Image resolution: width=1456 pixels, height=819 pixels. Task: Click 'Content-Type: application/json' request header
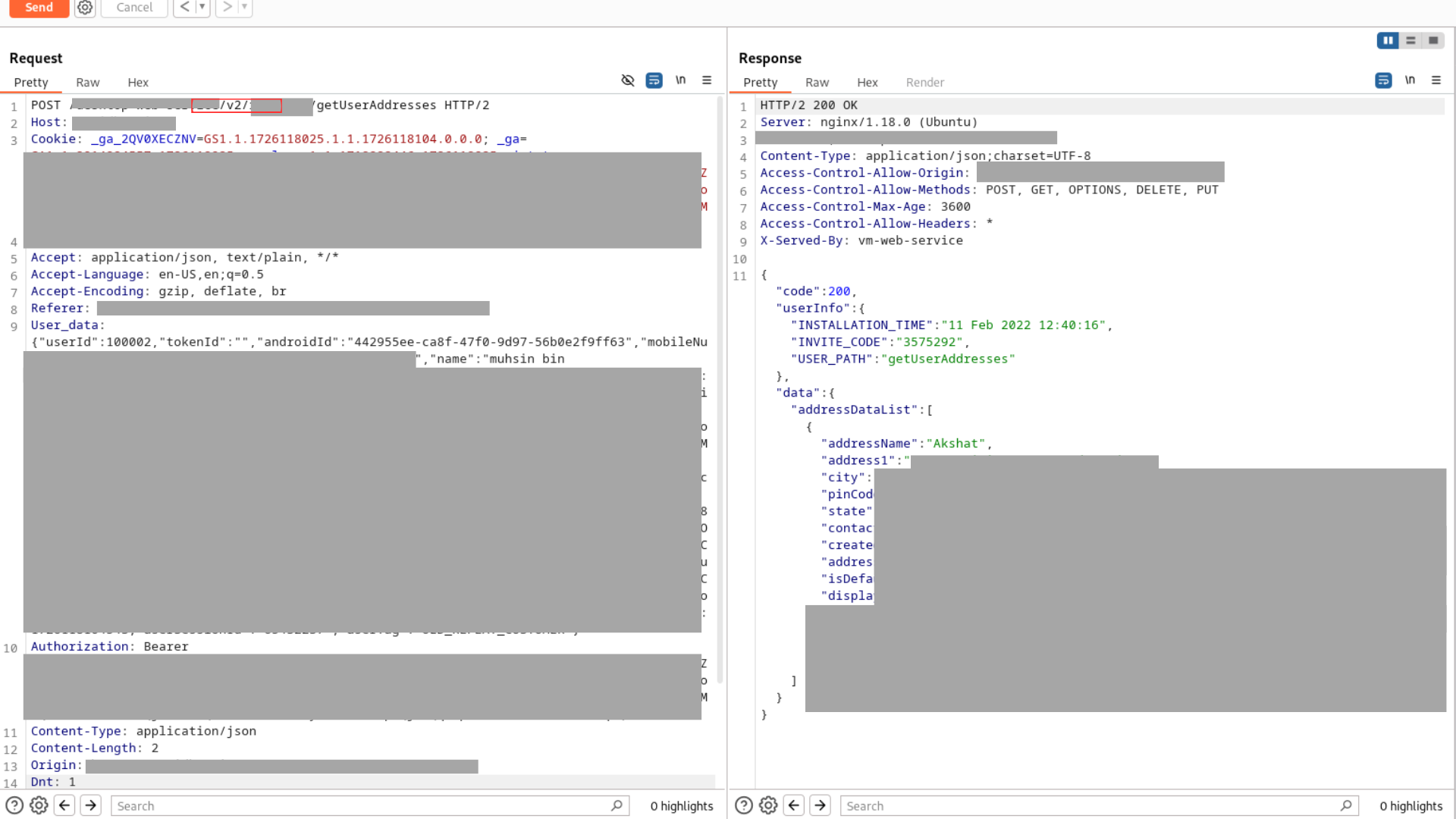click(143, 731)
